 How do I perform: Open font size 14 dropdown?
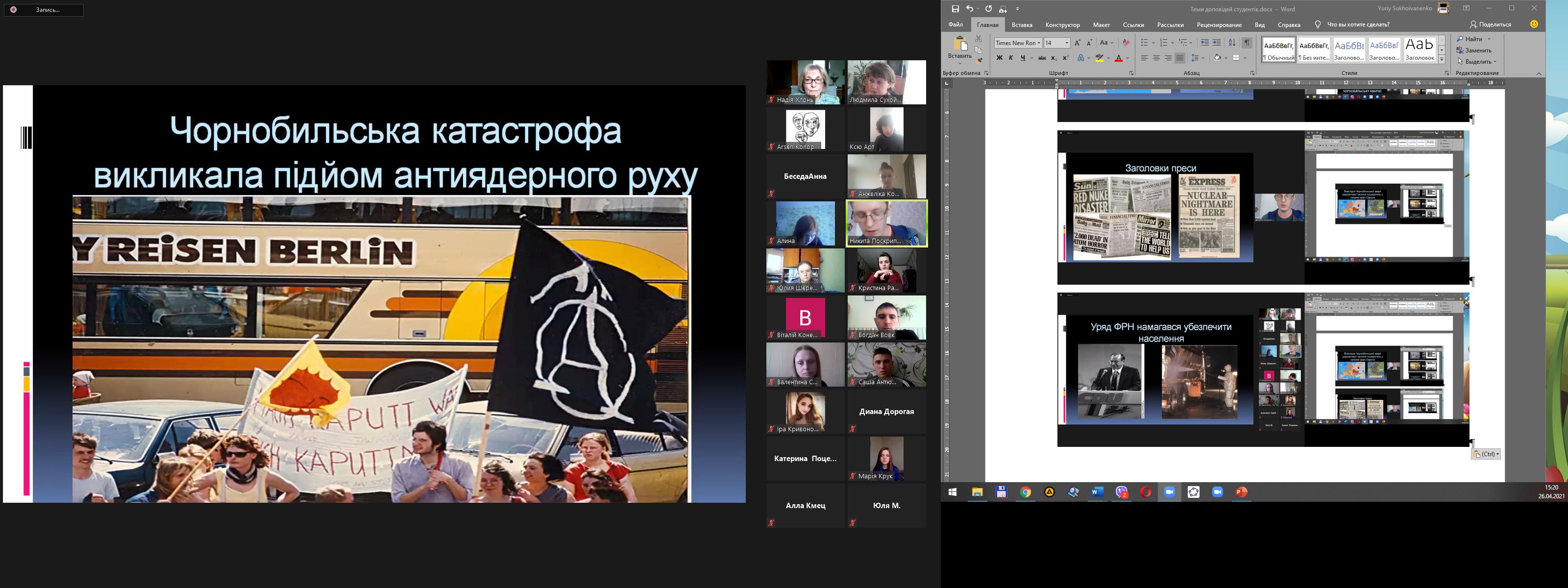pyautogui.click(x=1066, y=43)
